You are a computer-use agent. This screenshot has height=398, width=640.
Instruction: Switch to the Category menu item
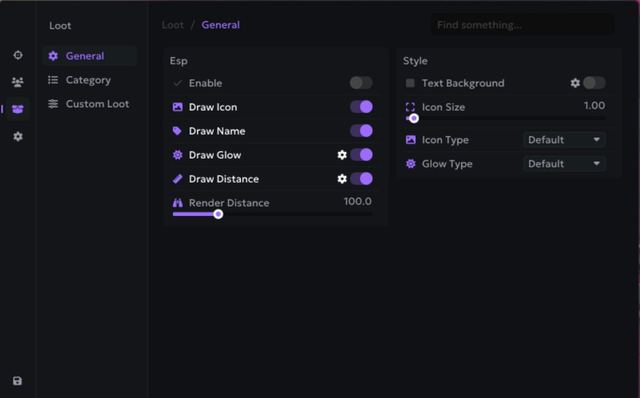click(89, 80)
